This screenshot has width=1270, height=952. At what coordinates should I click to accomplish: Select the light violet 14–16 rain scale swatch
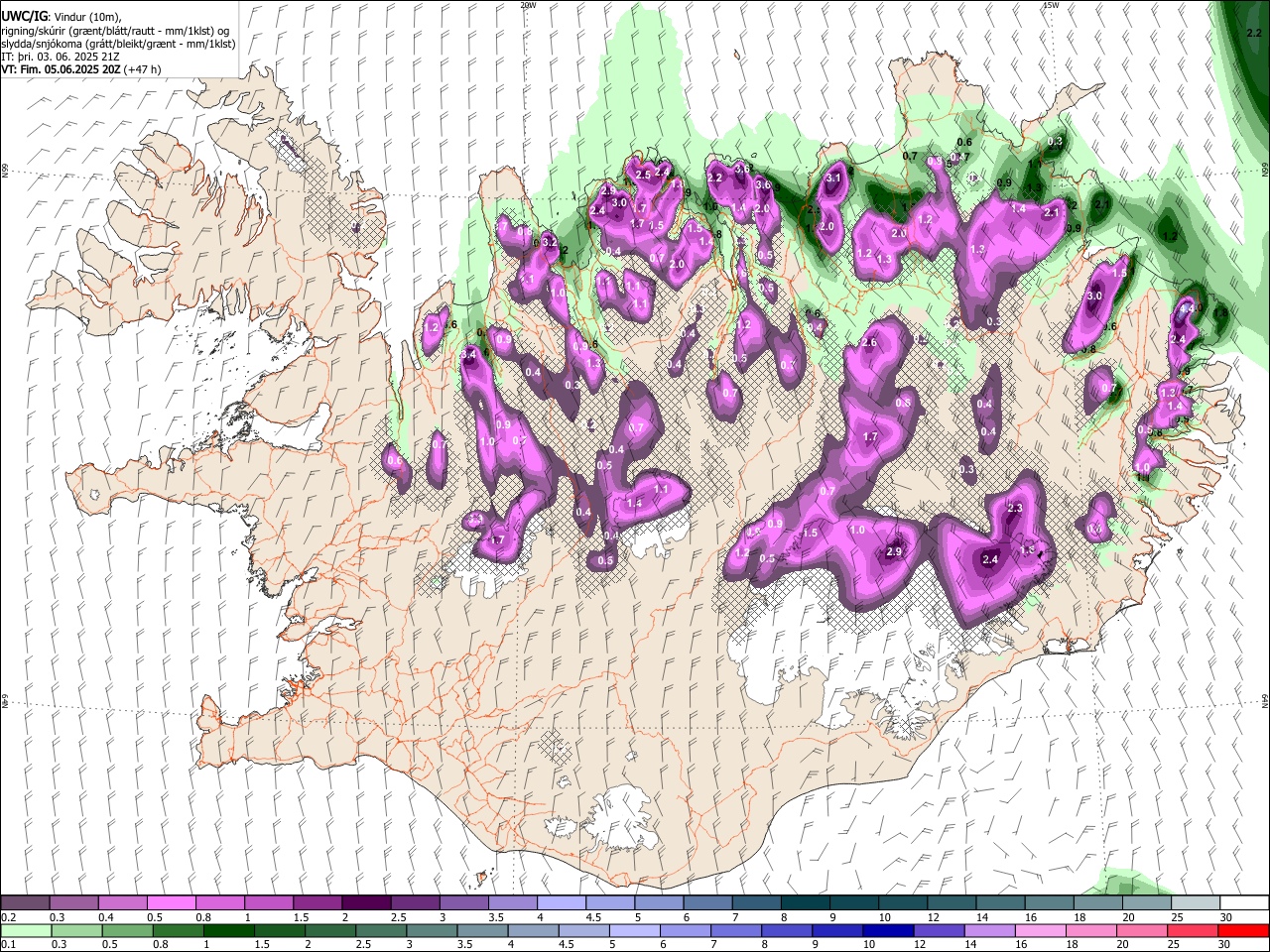click(x=988, y=930)
